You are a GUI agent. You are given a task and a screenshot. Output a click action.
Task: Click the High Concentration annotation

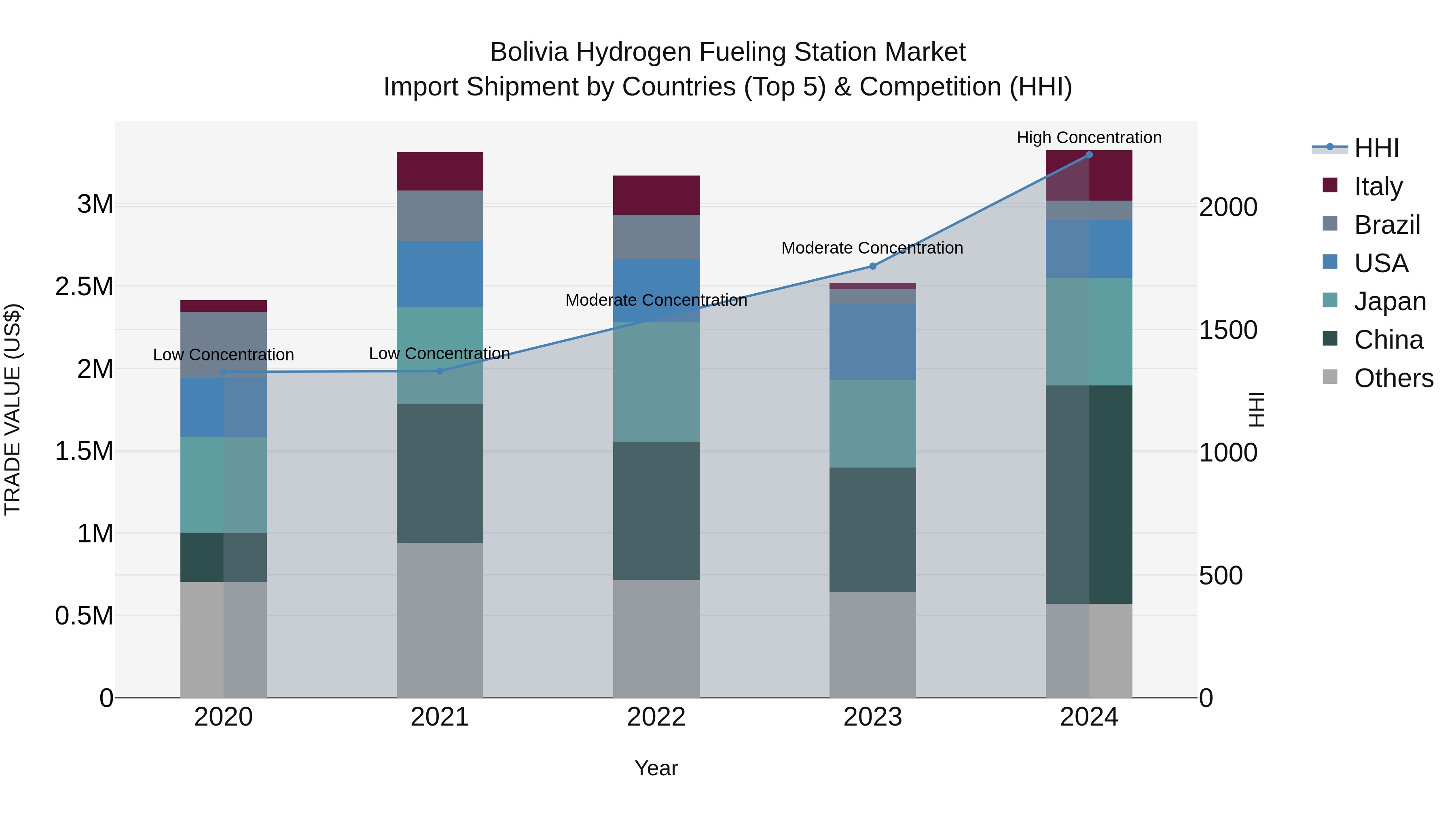click(x=1089, y=138)
